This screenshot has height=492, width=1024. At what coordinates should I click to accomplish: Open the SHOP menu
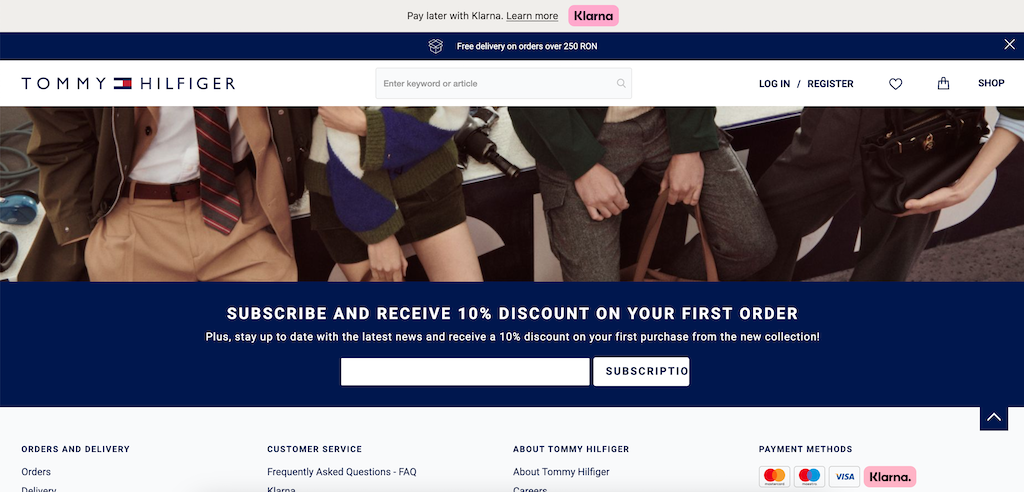point(991,83)
